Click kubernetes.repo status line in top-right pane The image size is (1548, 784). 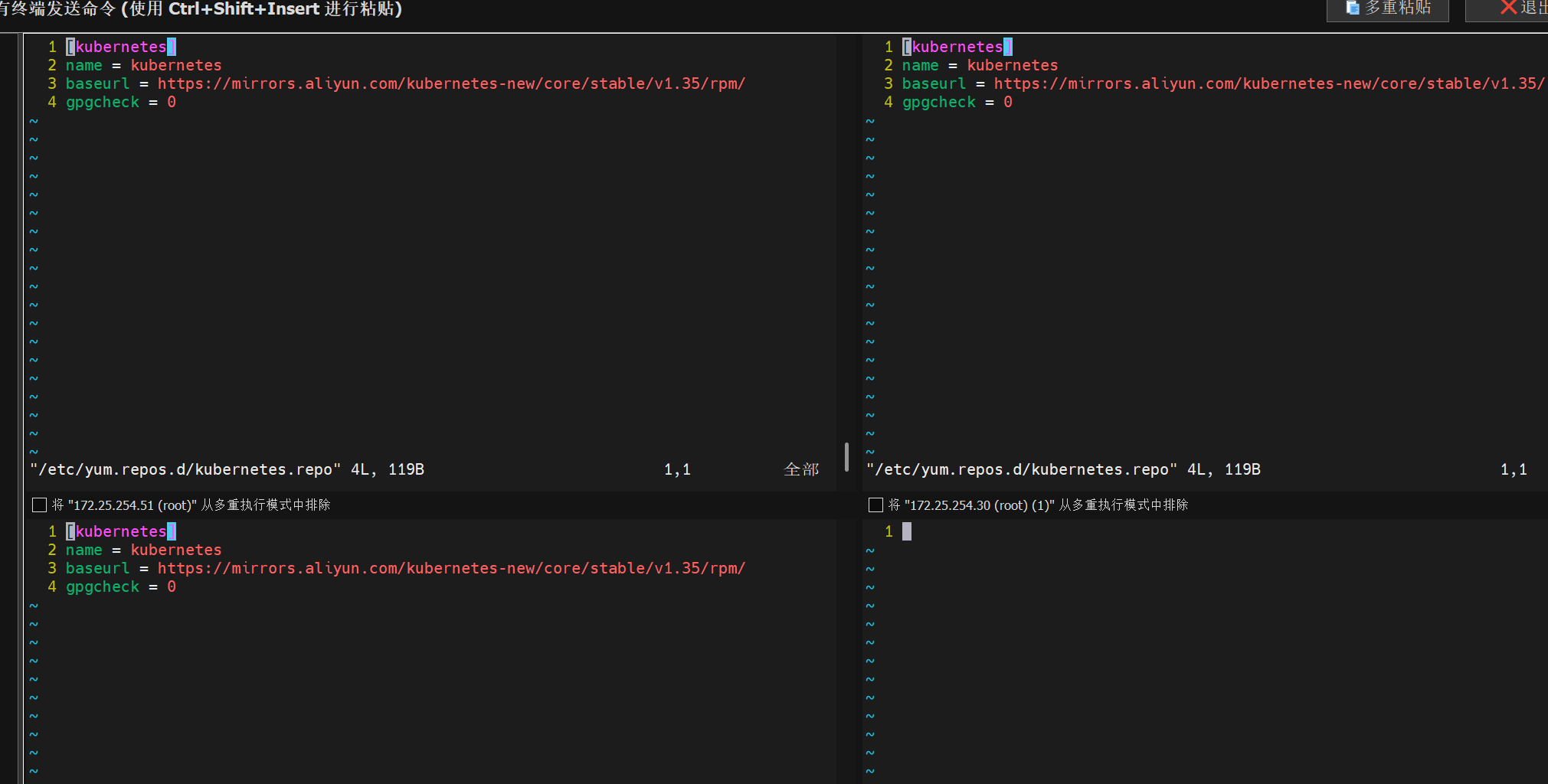(x=1064, y=469)
